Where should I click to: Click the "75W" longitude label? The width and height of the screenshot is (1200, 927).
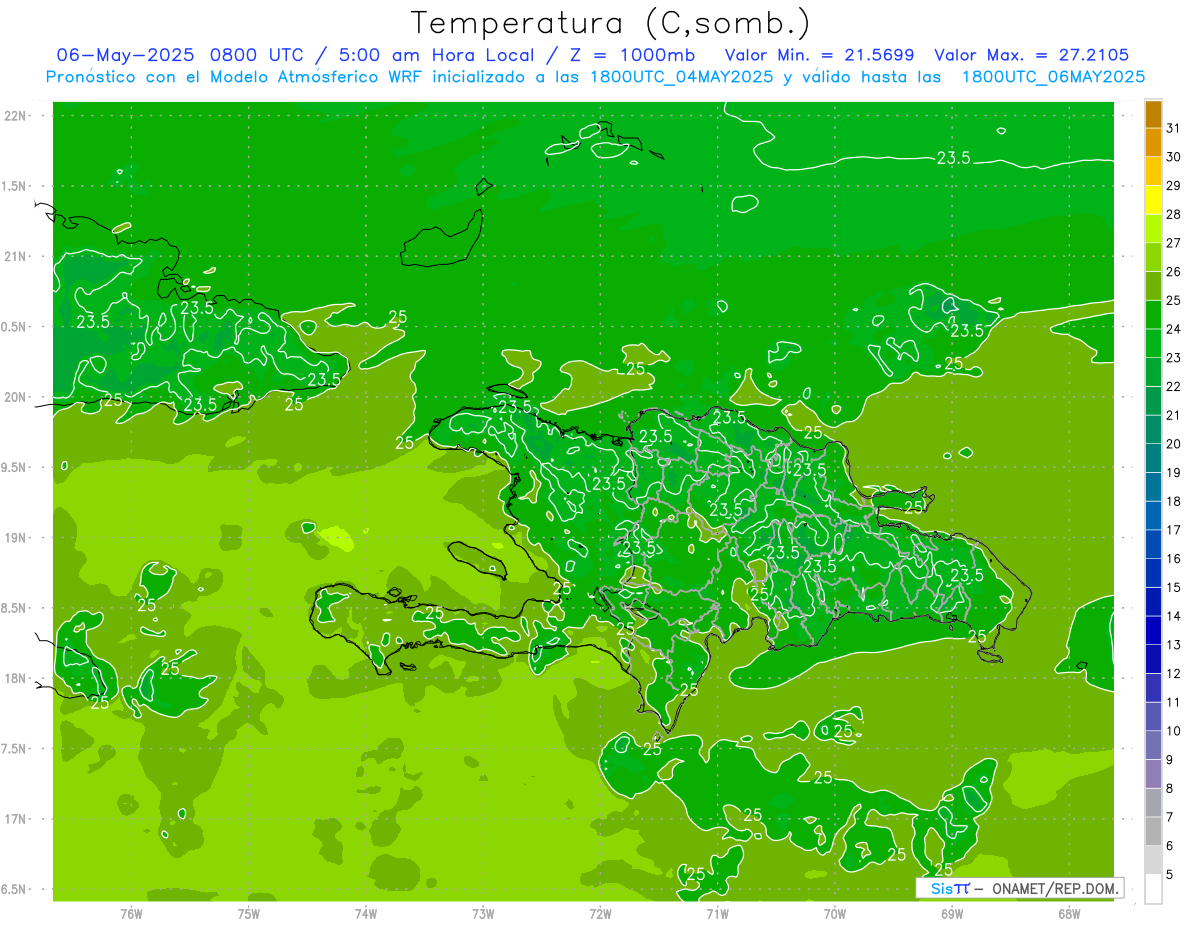pyautogui.click(x=249, y=914)
